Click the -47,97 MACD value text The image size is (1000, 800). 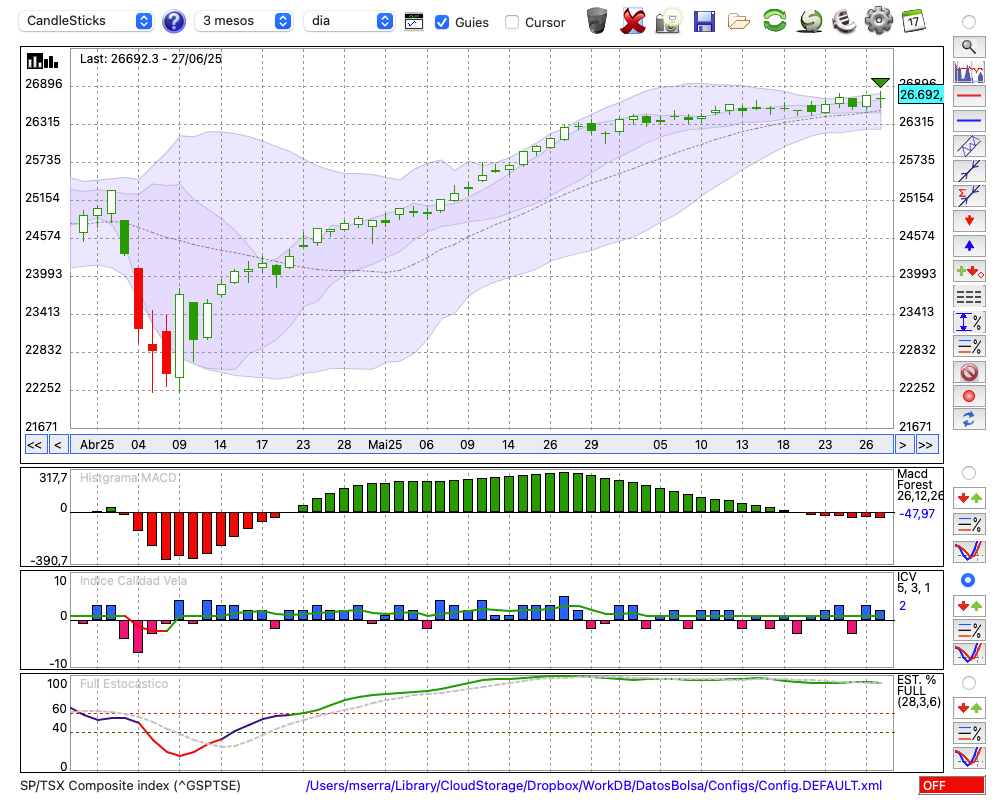(x=917, y=514)
